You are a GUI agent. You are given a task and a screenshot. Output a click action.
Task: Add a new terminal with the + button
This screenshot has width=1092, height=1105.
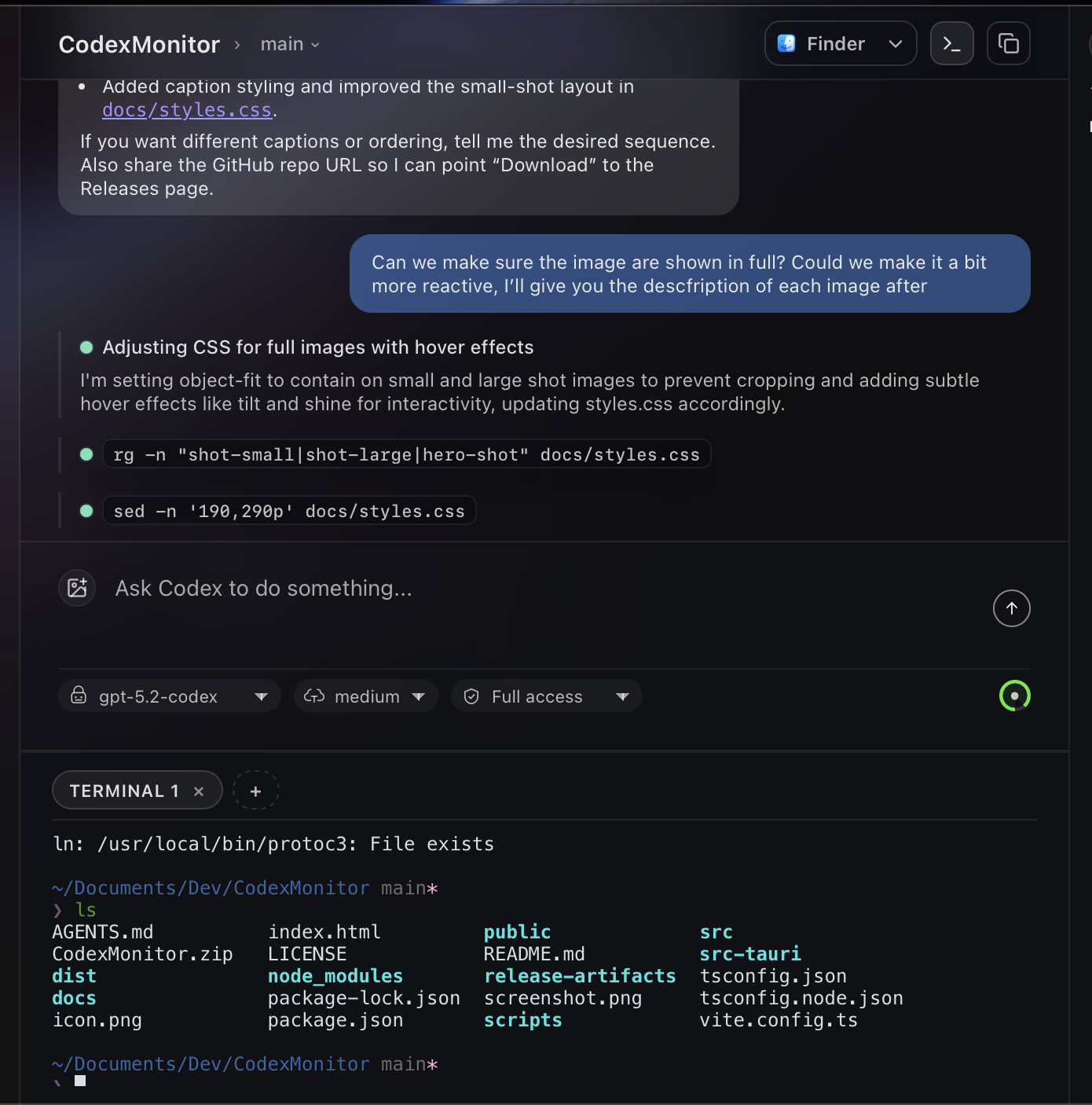pyautogui.click(x=255, y=790)
